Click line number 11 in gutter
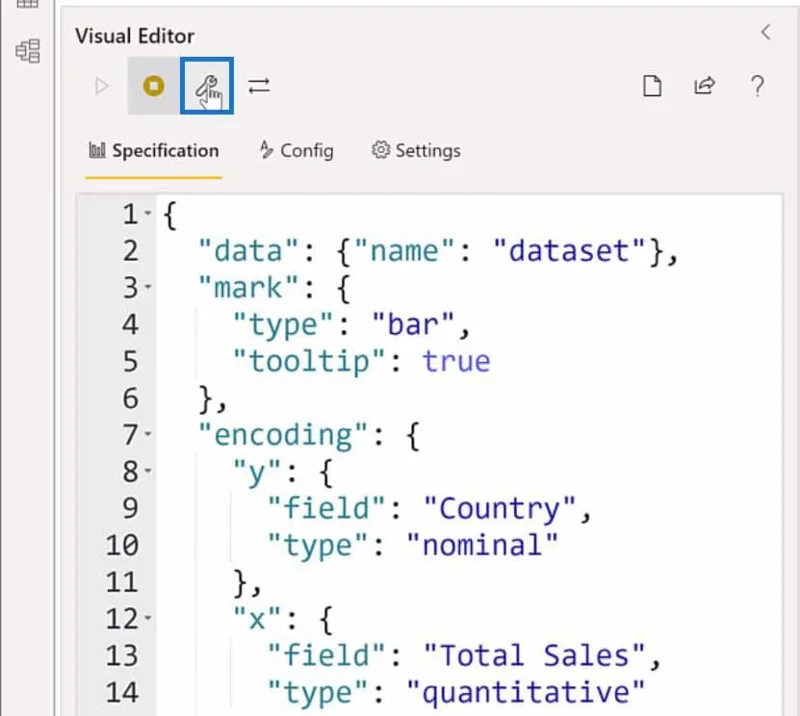 pos(122,582)
